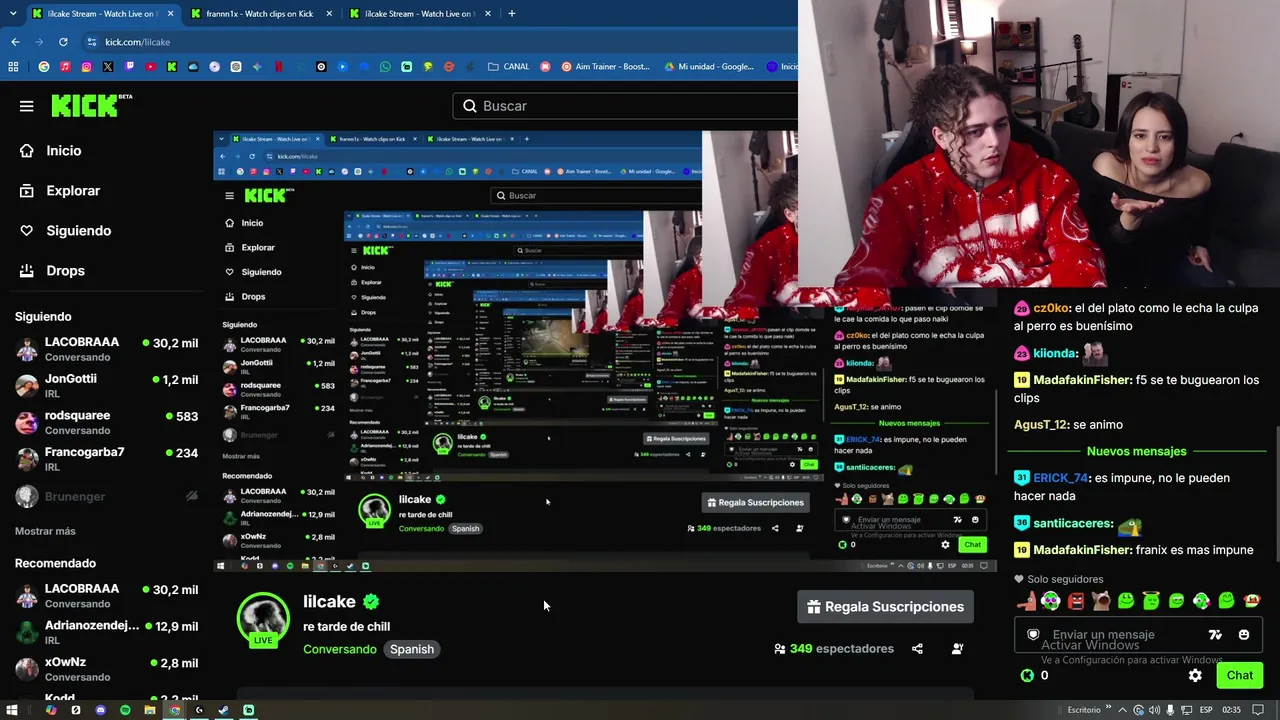The image size is (1280, 720).
Task: Open the Twitch bookmark icon
Action: point(129,67)
